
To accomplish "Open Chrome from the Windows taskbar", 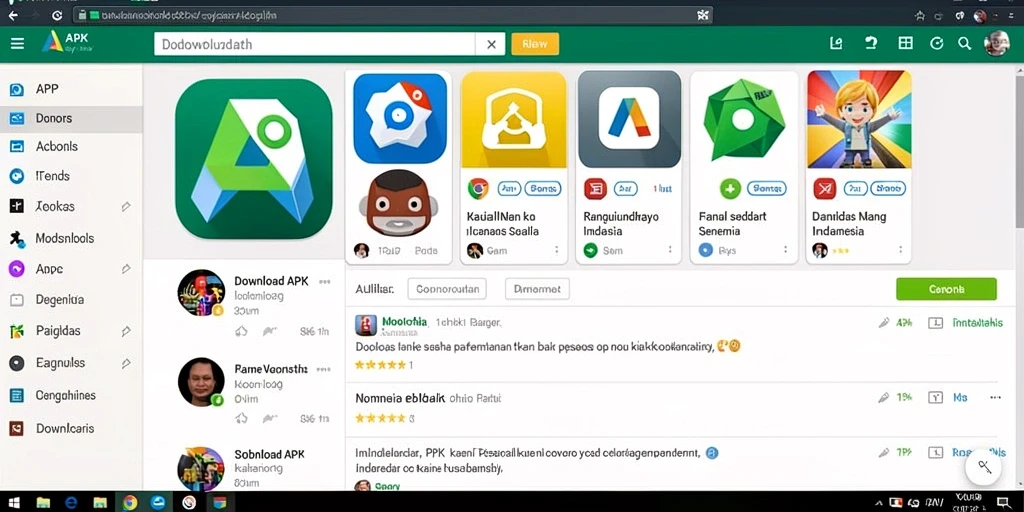I will [129, 502].
